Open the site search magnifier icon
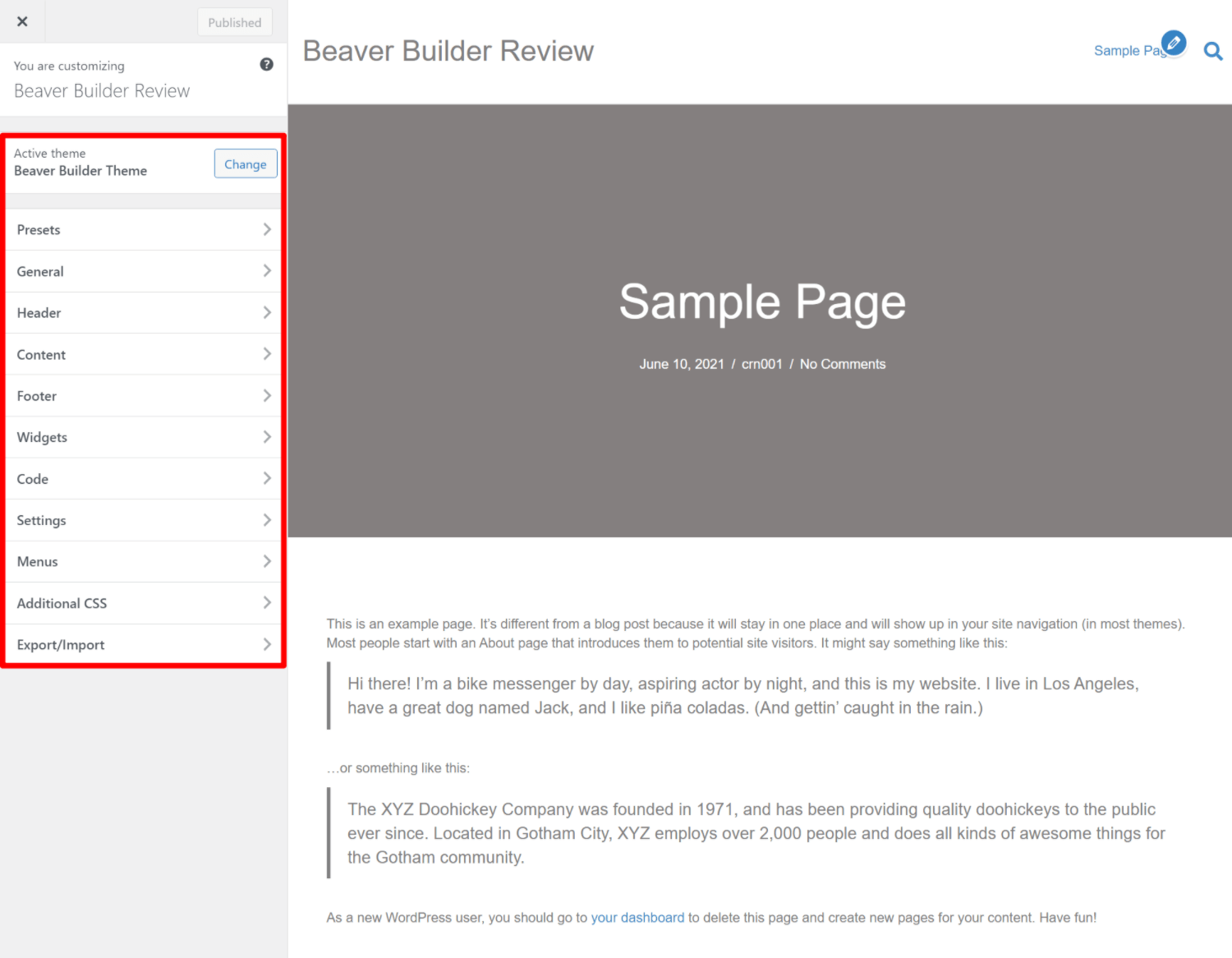The image size is (1232, 958). (x=1213, y=51)
